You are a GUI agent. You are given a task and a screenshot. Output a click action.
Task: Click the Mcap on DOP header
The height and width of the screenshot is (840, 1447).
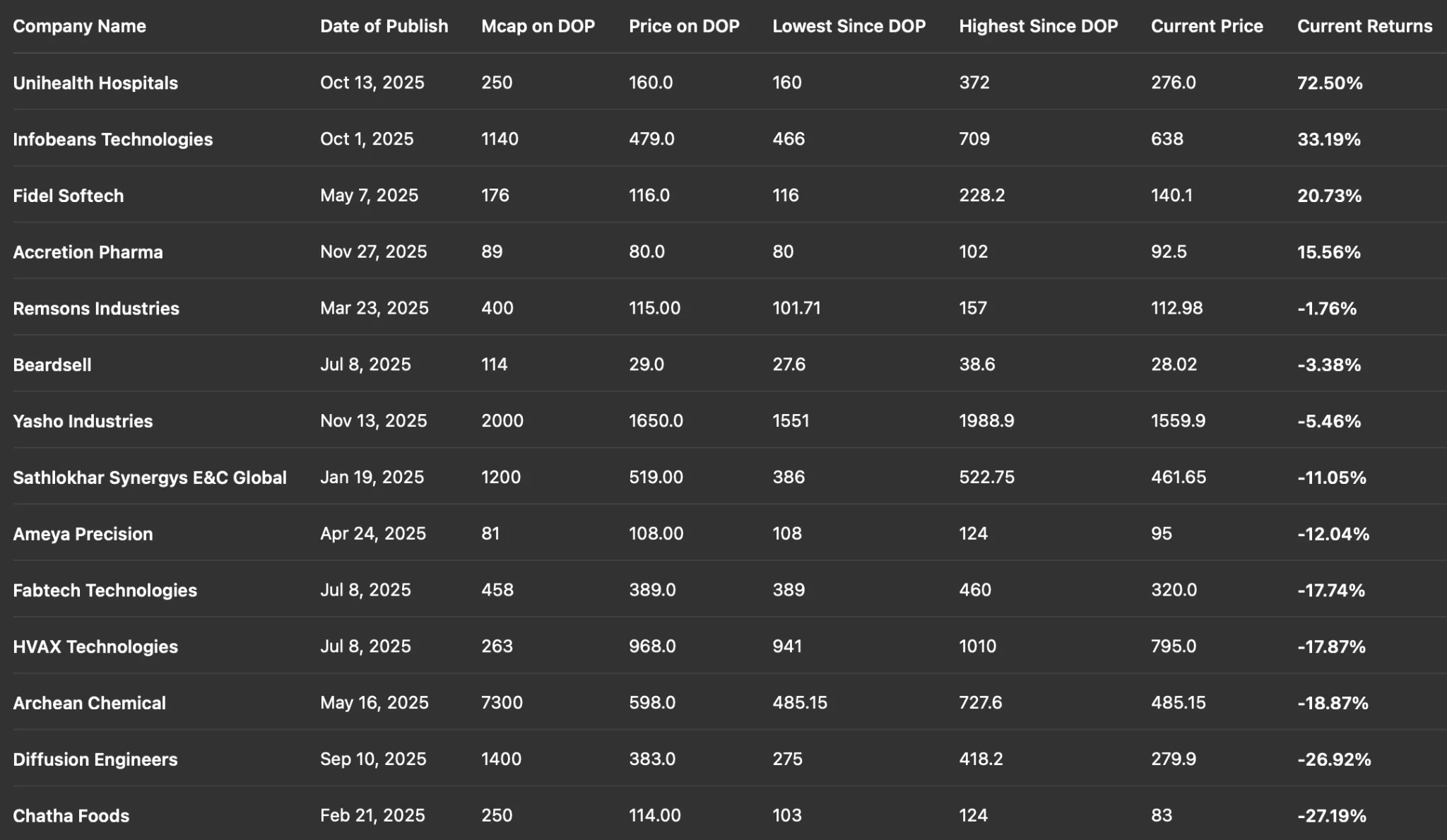click(x=538, y=26)
